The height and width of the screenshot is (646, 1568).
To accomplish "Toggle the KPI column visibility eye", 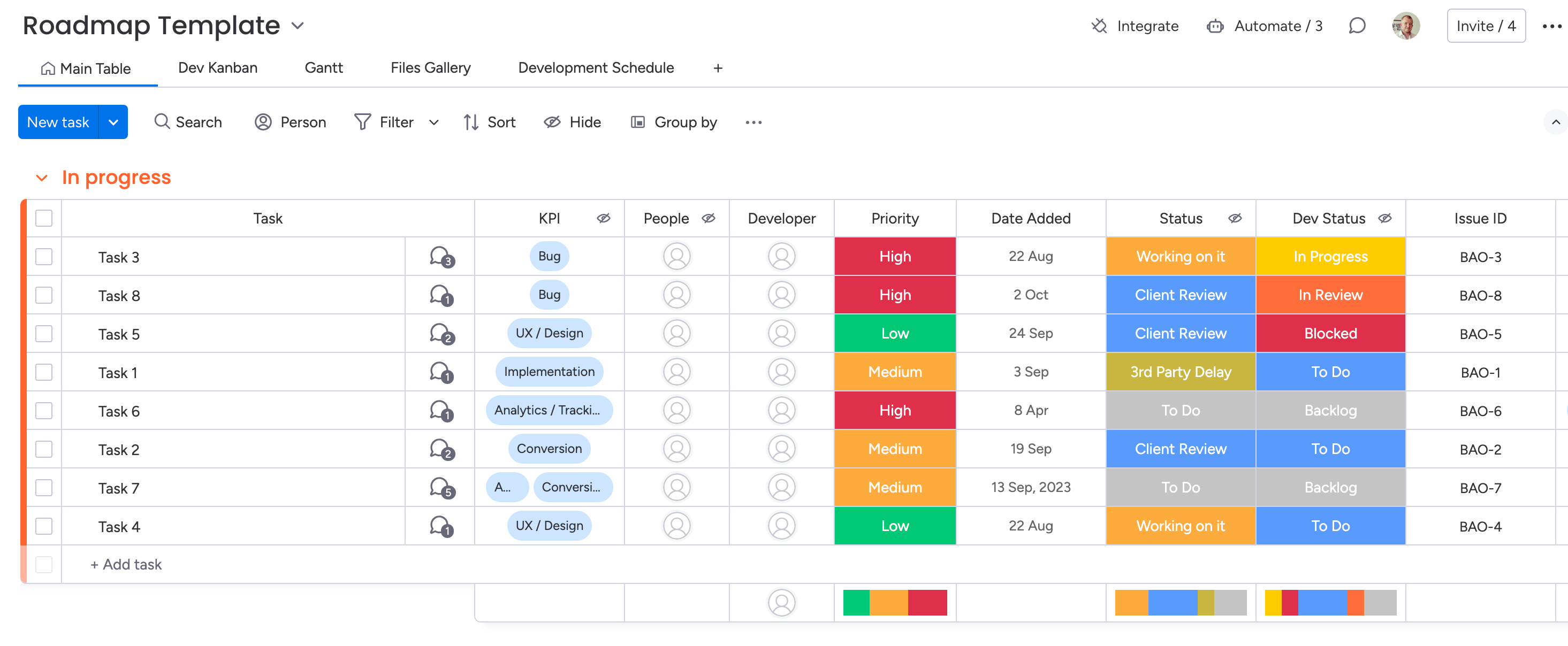I will 603,218.
